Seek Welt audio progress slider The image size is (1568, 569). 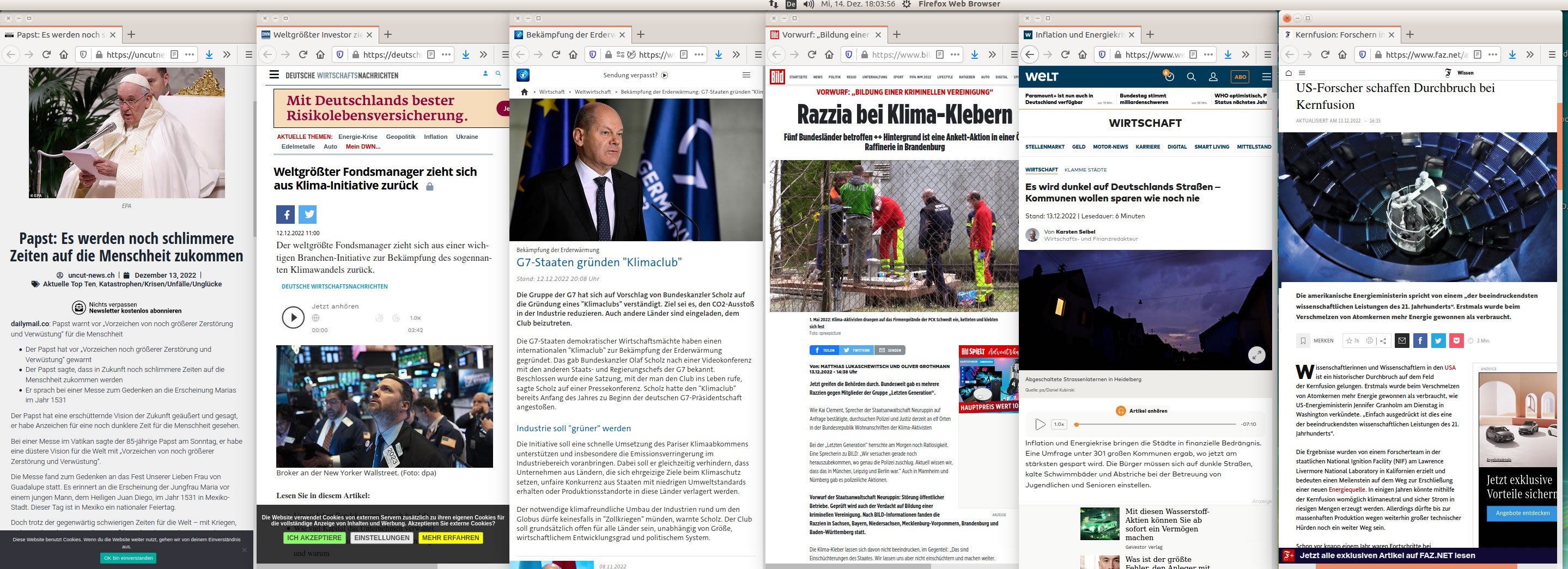click(1156, 424)
